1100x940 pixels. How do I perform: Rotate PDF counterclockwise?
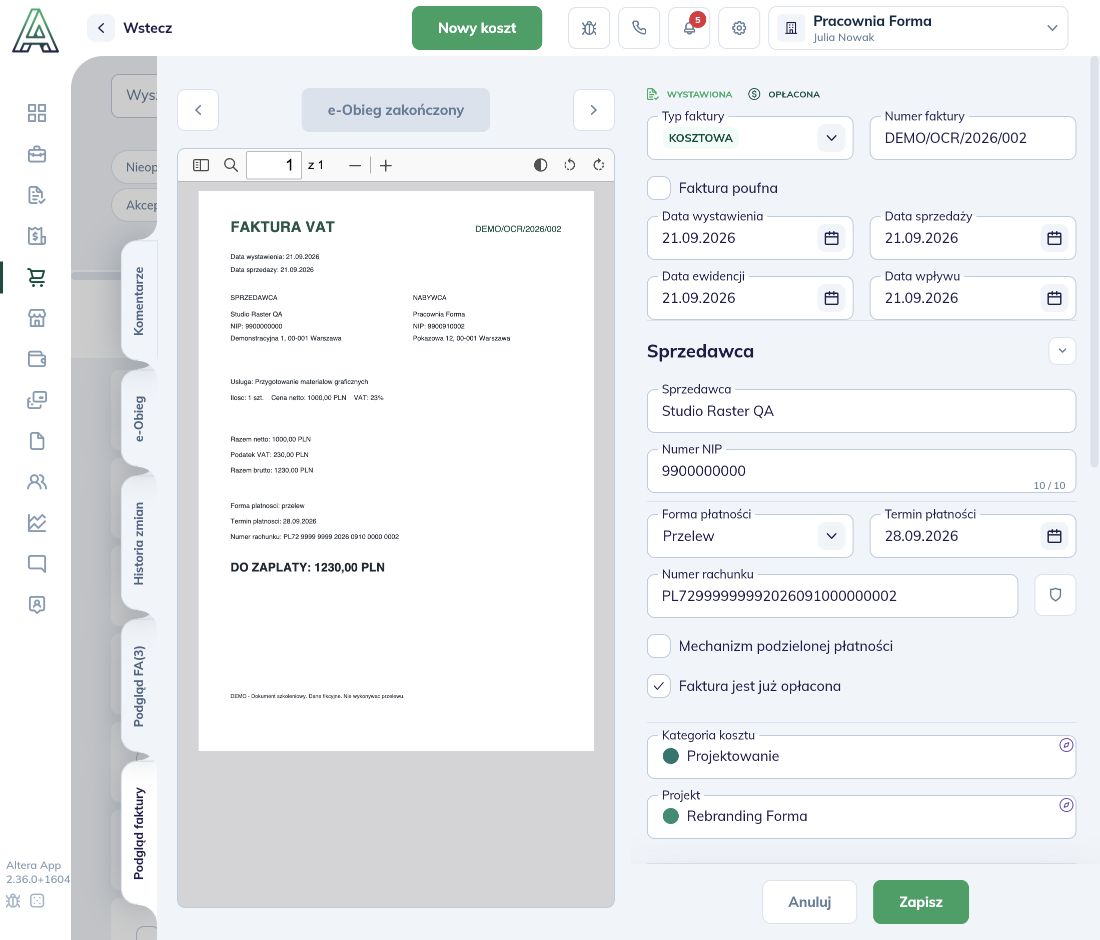click(x=570, y=165)
